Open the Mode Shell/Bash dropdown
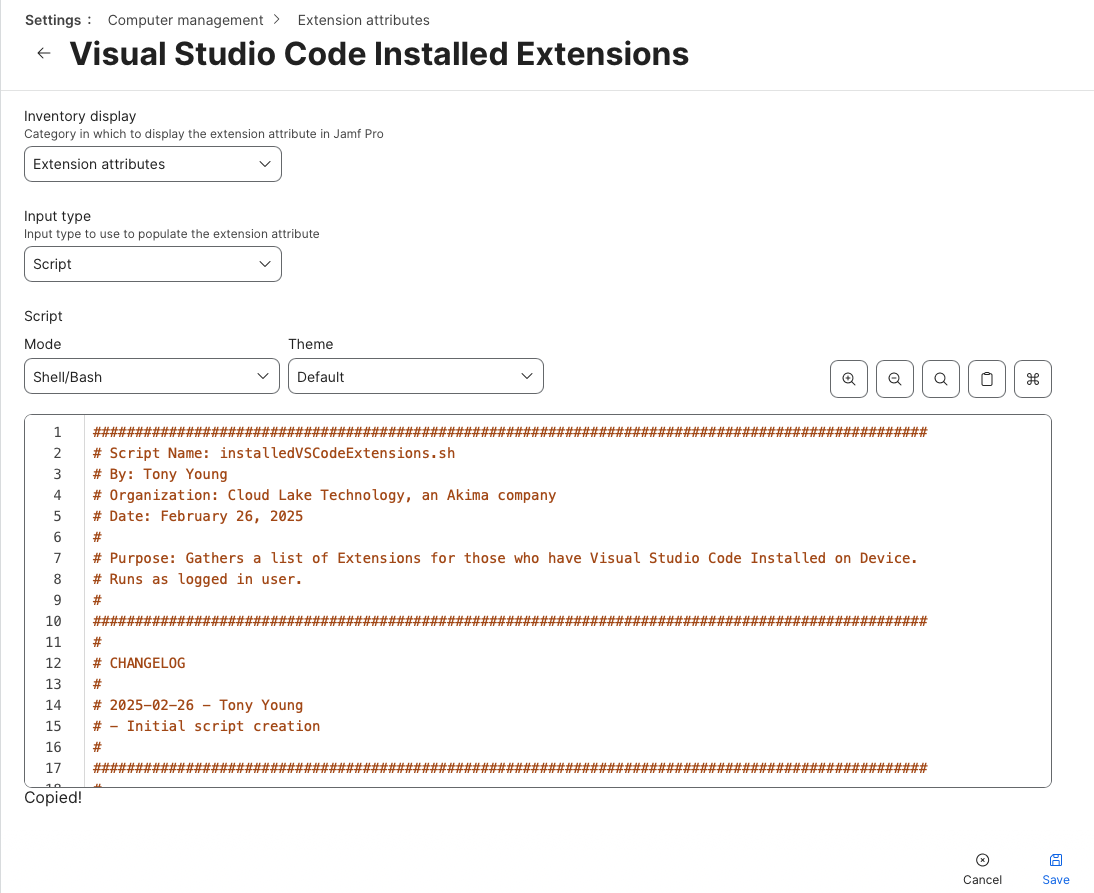The image size is (1094, 893). (152, 377)
